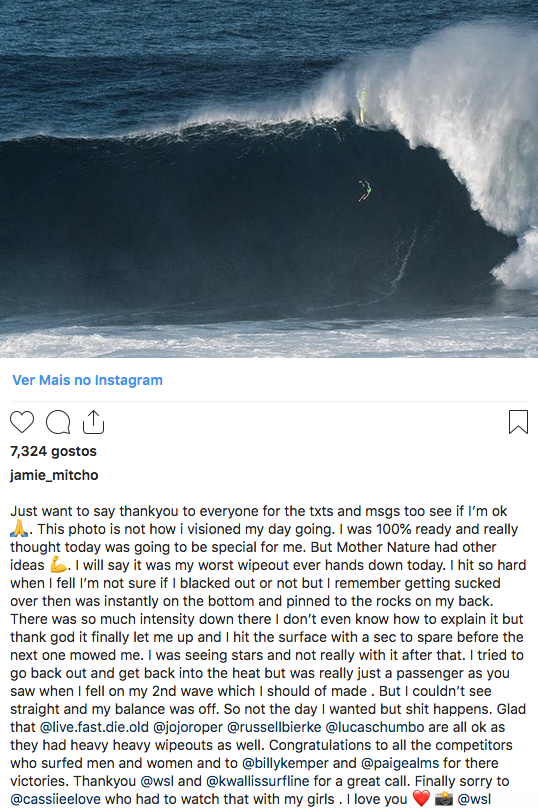
Task: Open the jamie_mitcho profile username
Action: tap(54, 475)
